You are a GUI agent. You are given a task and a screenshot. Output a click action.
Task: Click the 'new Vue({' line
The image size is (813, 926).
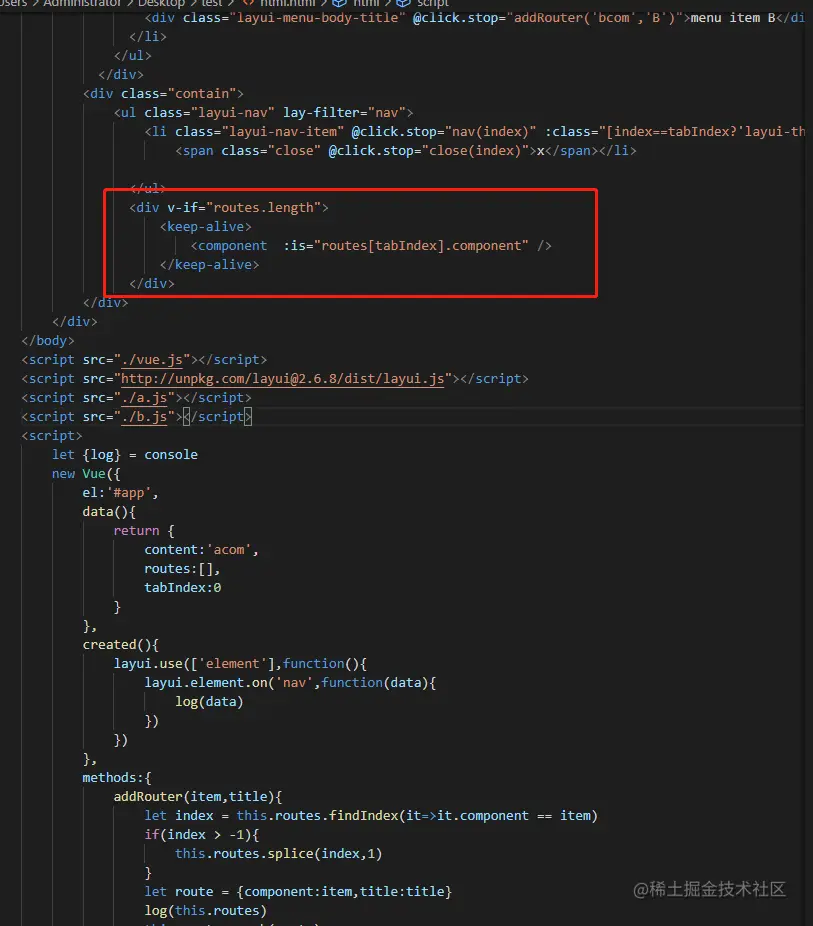pyautogui.click(x=86, y=474)
